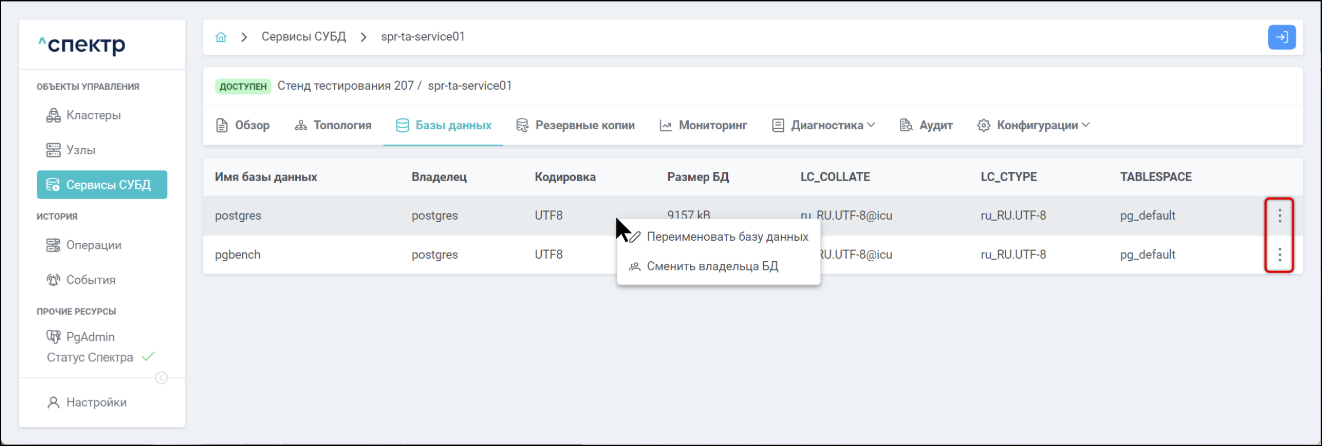Click the logout icon button
Image resolution: width=1323 pixels, height=447 pixels.
pyautogui.click(x=1281, y=37)
